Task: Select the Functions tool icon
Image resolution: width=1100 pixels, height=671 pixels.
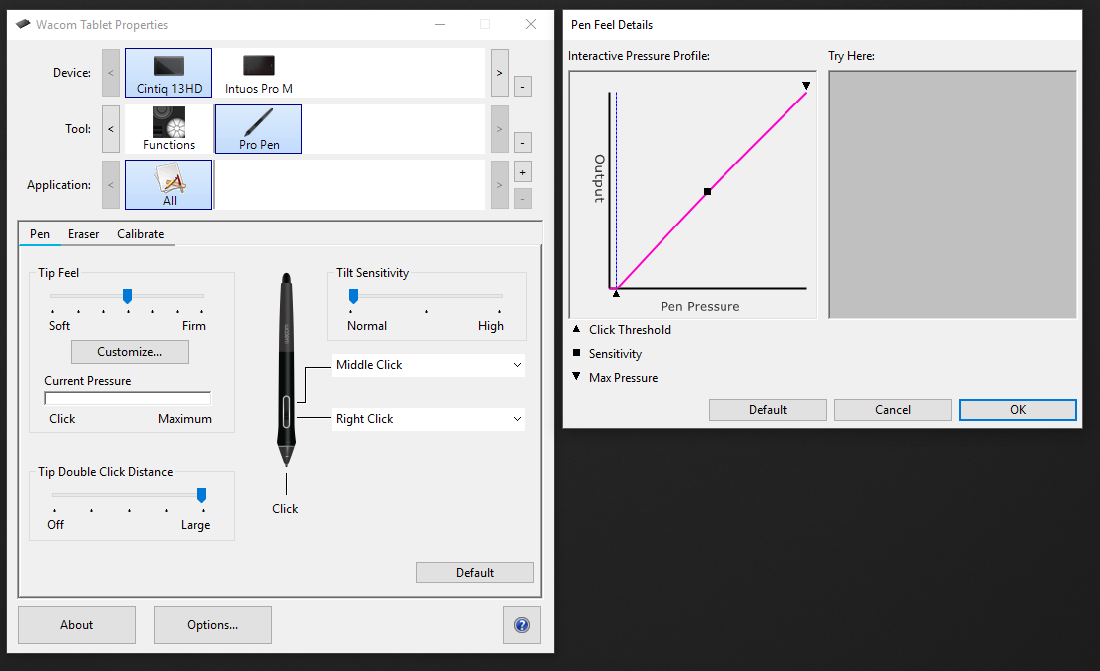Action: 168,129
